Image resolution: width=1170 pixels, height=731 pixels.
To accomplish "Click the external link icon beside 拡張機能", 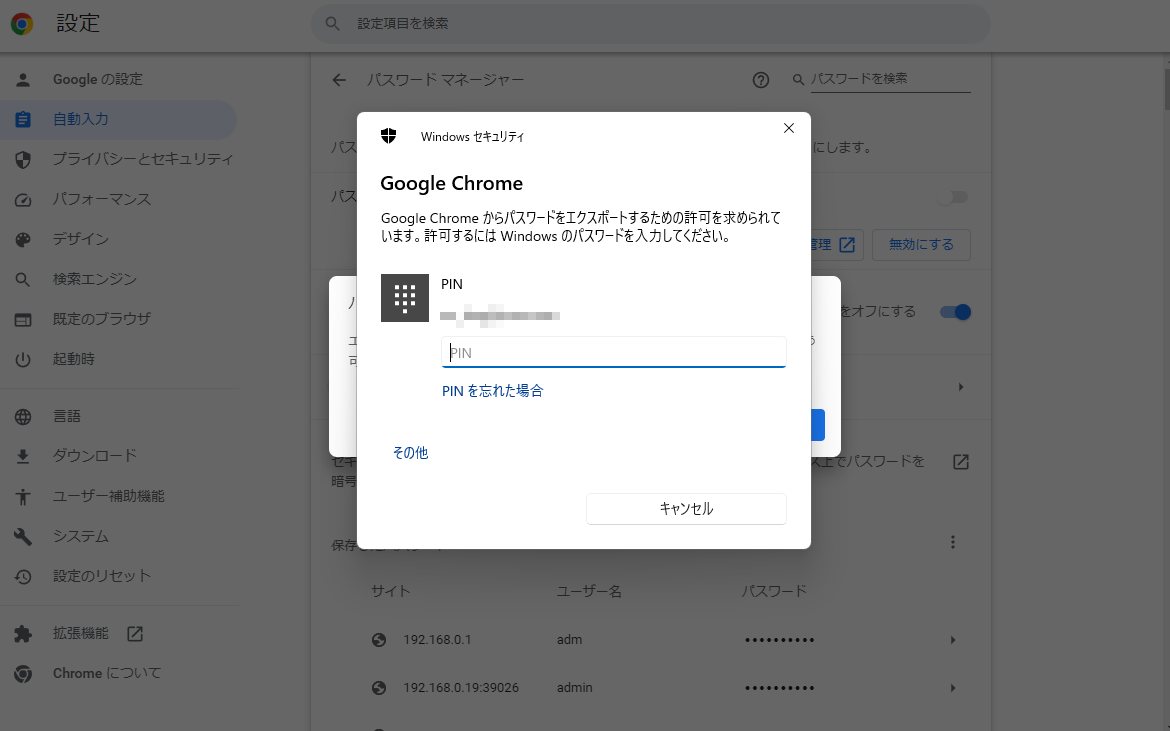I will pyautogui.click(x=135, y=634).
